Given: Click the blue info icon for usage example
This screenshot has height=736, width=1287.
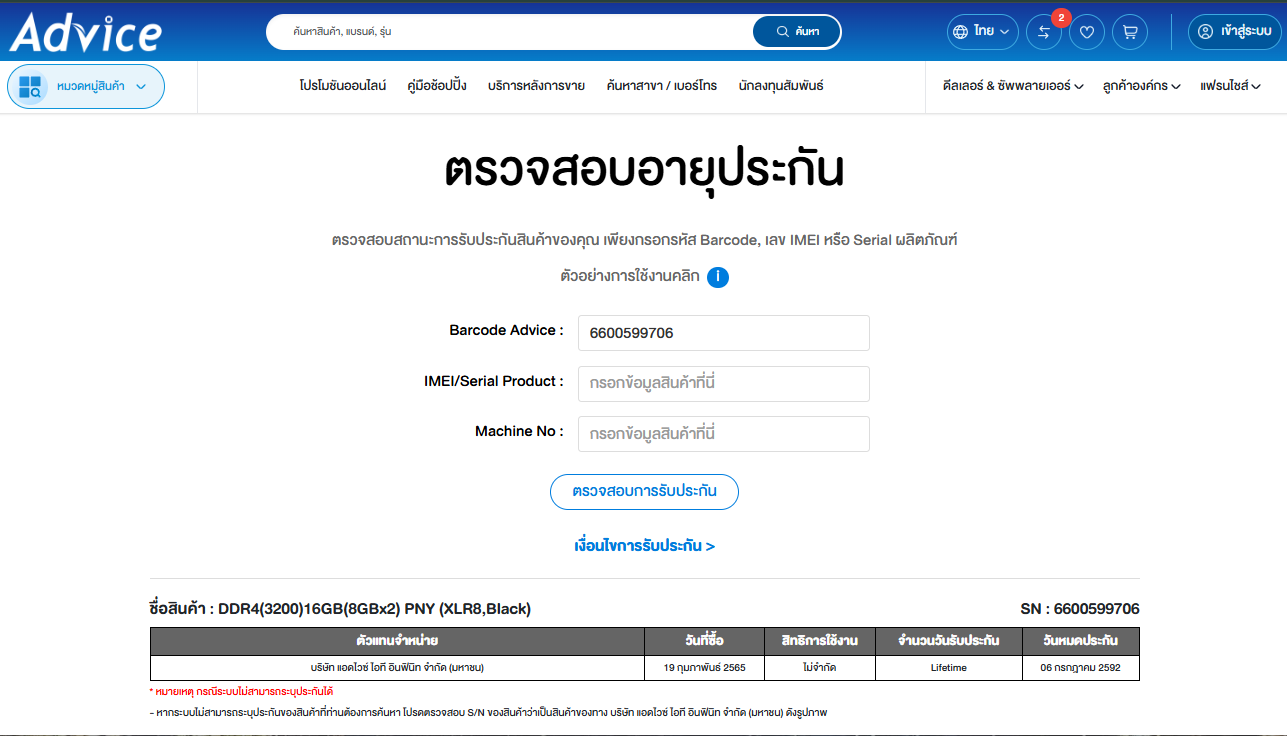Looking at the screenshot, I should point(718,277).
